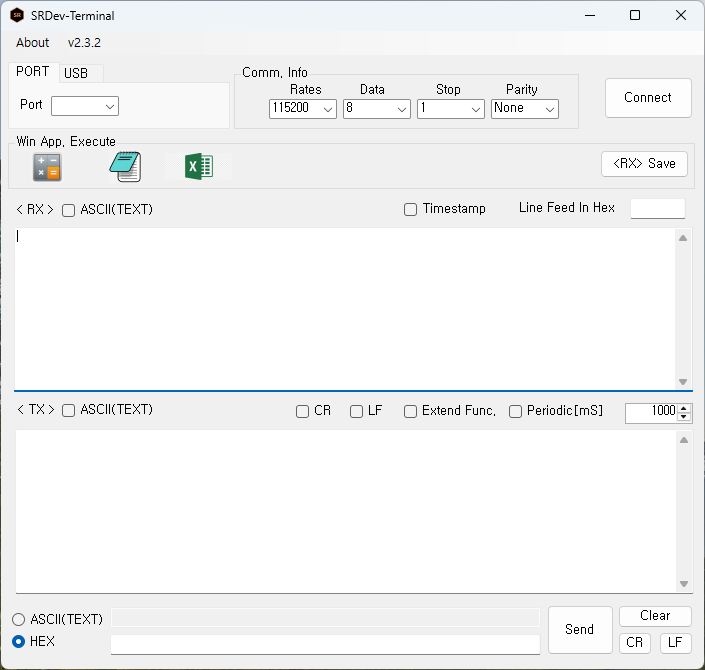Screen dimensions: 705x670
Task: Click the LF button beside Send
Action: [x=675, y=643]
